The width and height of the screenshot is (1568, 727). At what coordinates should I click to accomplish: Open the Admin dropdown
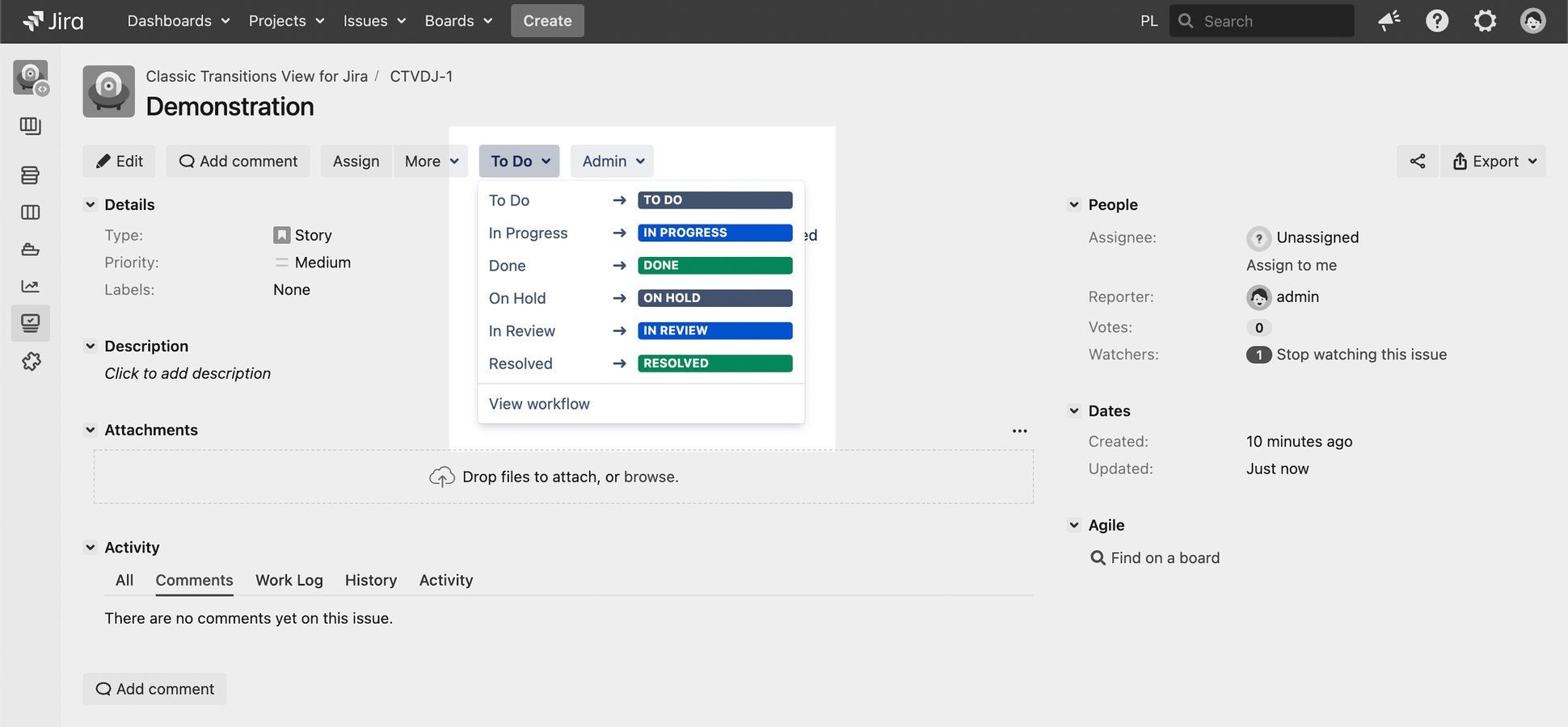point(612,162)
